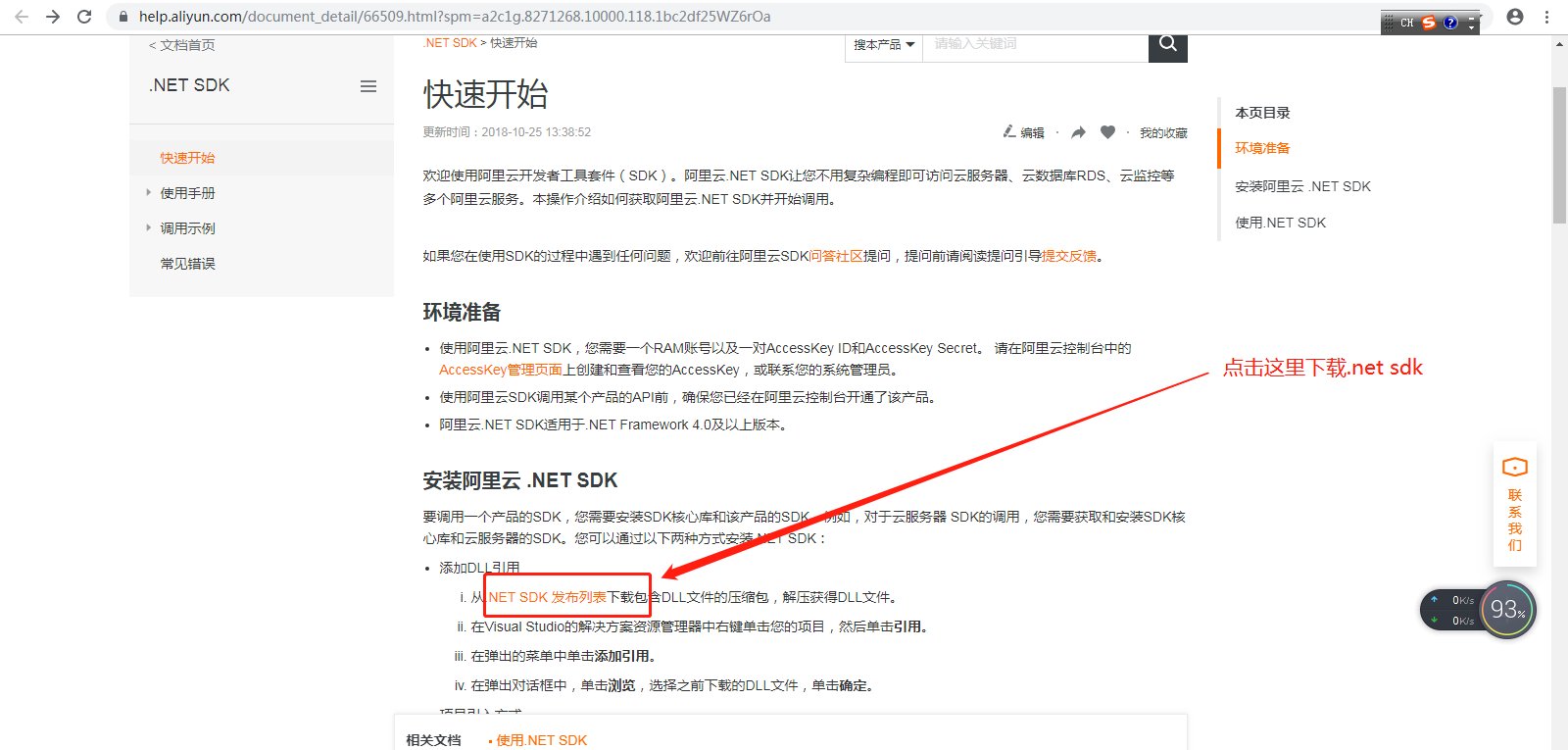This screenshot has width=1568, height=750.
Task: Click the 93% memory usage circle widget
Action: 1507,610
